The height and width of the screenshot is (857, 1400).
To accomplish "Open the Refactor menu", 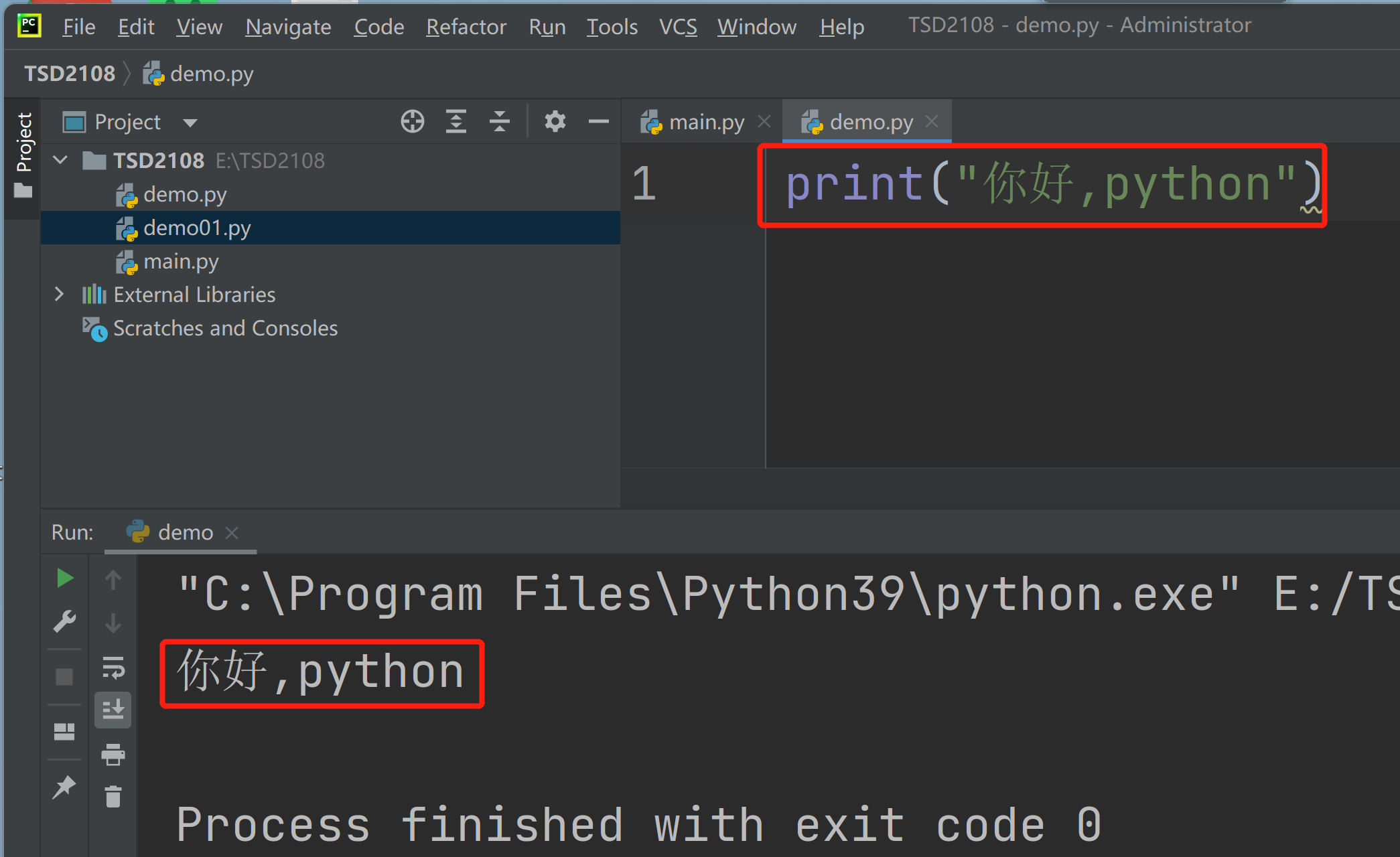I will click(466, 27).
